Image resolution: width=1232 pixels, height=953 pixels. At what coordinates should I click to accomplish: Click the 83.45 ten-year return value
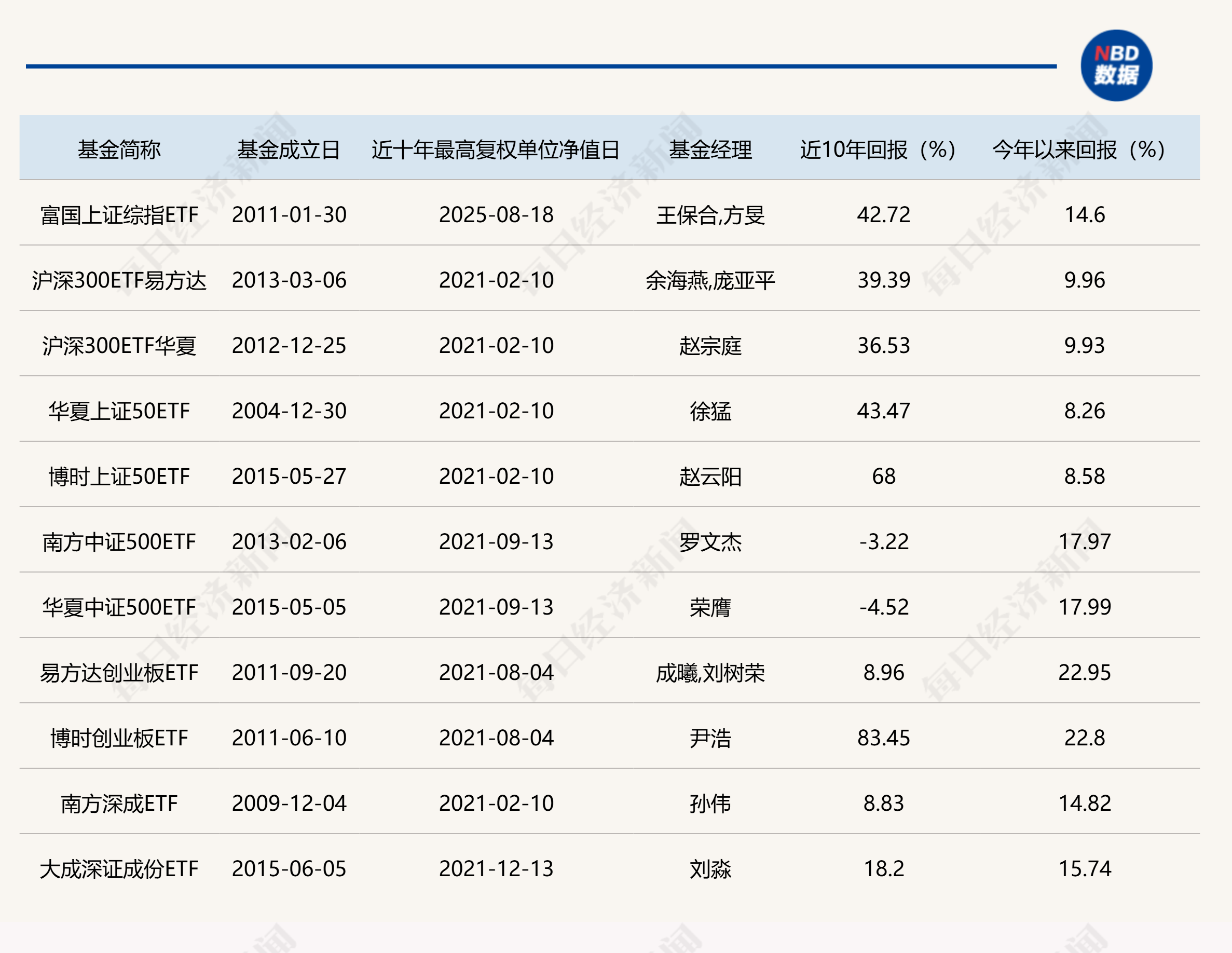pyautogui.click(x=883, y=738)
